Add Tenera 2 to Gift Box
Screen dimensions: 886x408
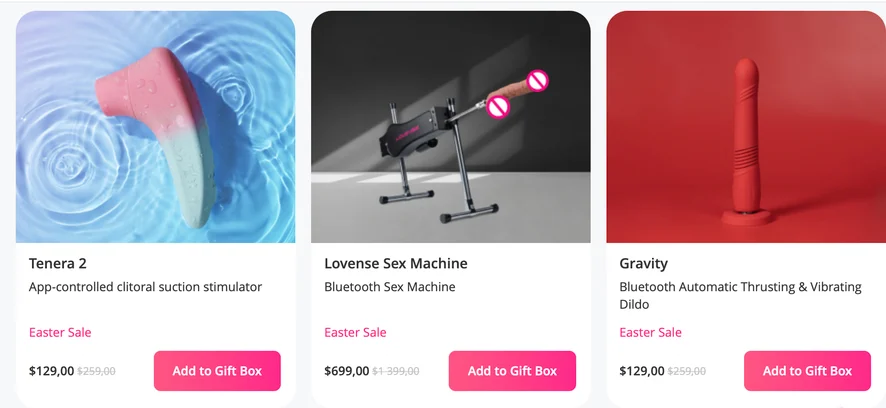pos(217,371)
